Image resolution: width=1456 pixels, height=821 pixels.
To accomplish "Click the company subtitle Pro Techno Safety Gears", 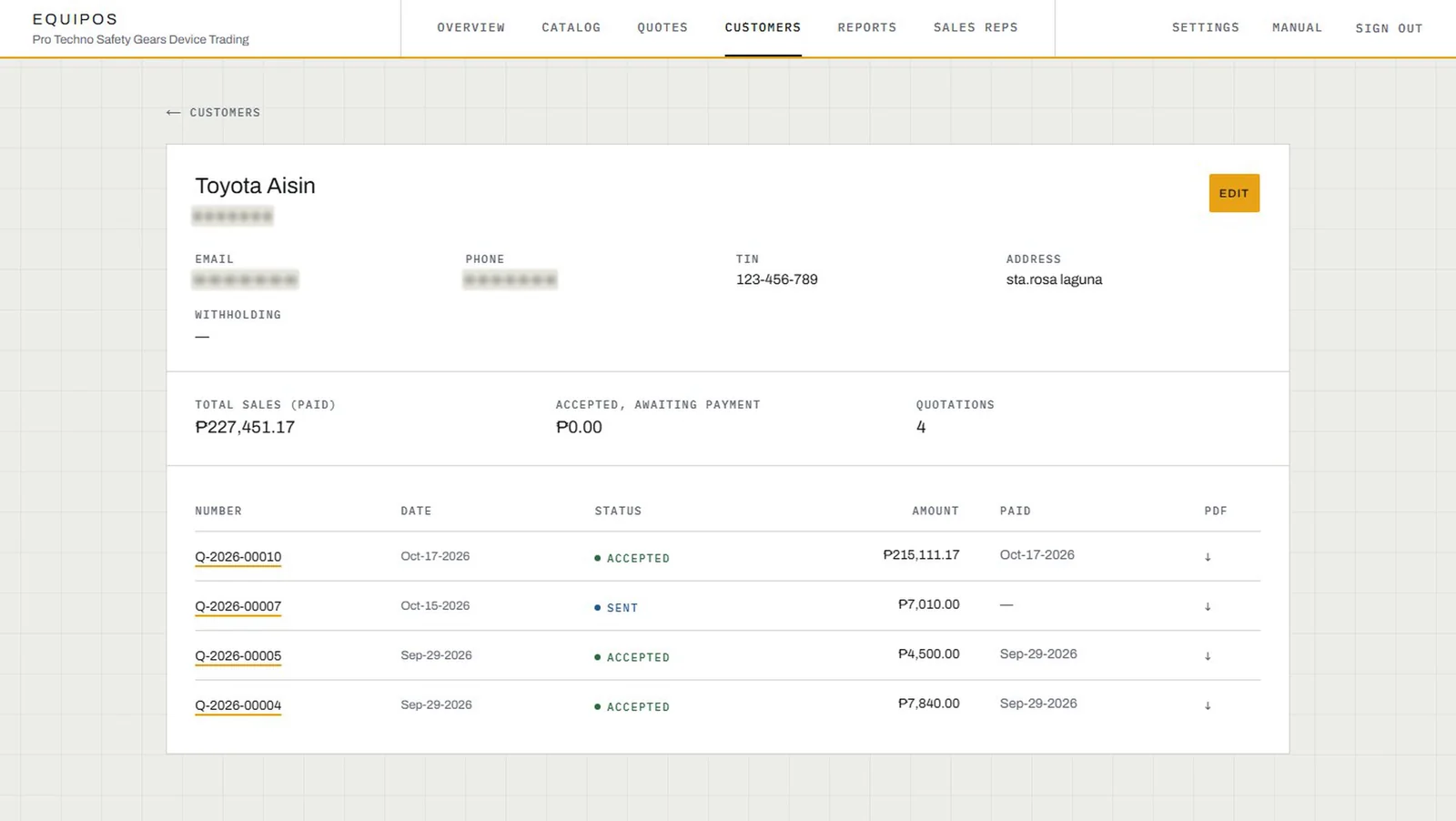I will click(140, 39).
